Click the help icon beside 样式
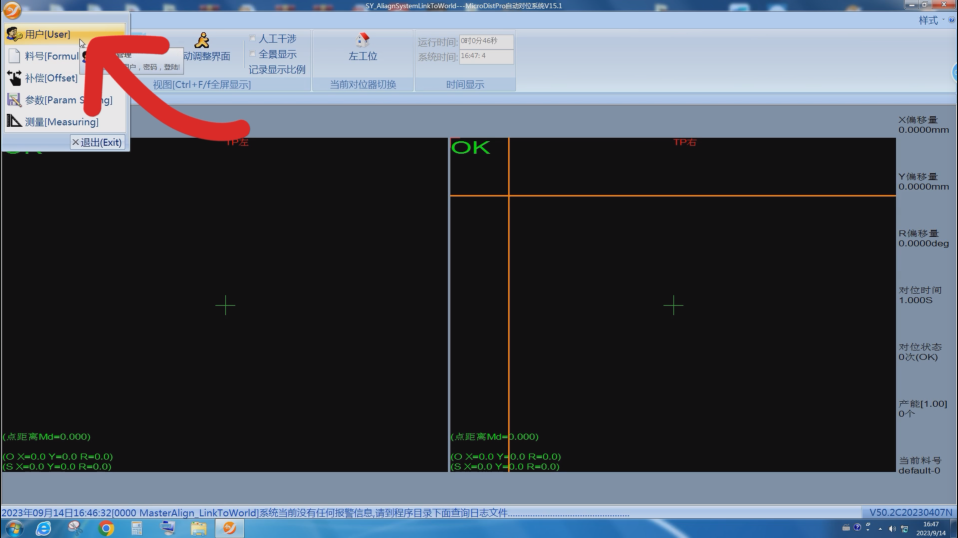 [950, 20]
